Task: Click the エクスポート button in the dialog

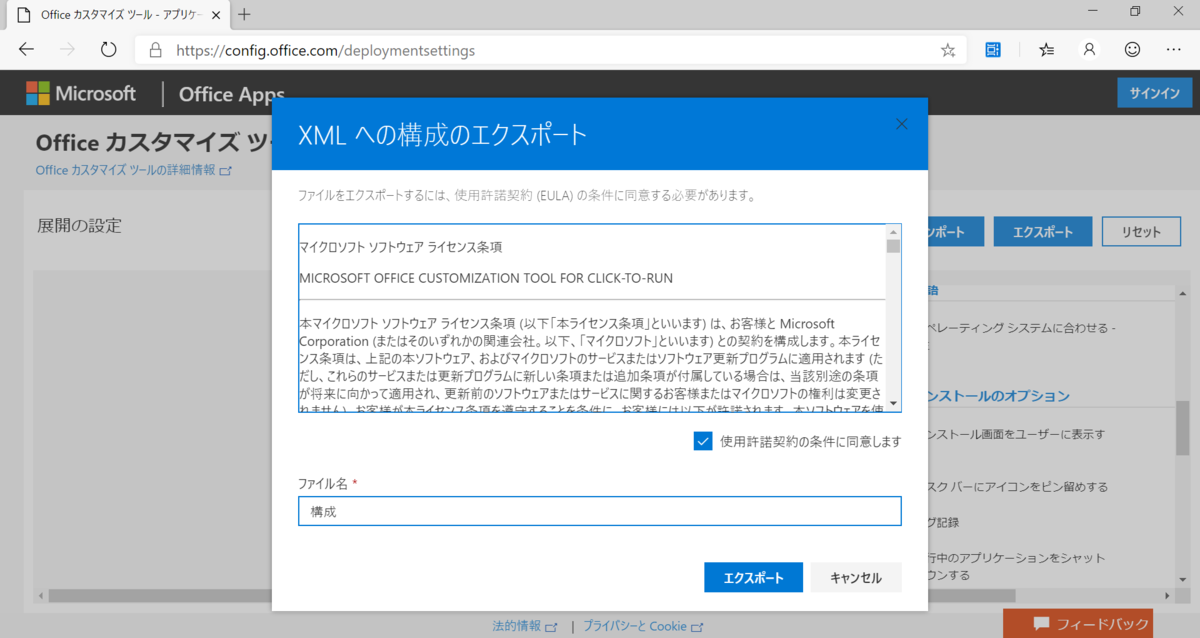Action: click(753, 577)
